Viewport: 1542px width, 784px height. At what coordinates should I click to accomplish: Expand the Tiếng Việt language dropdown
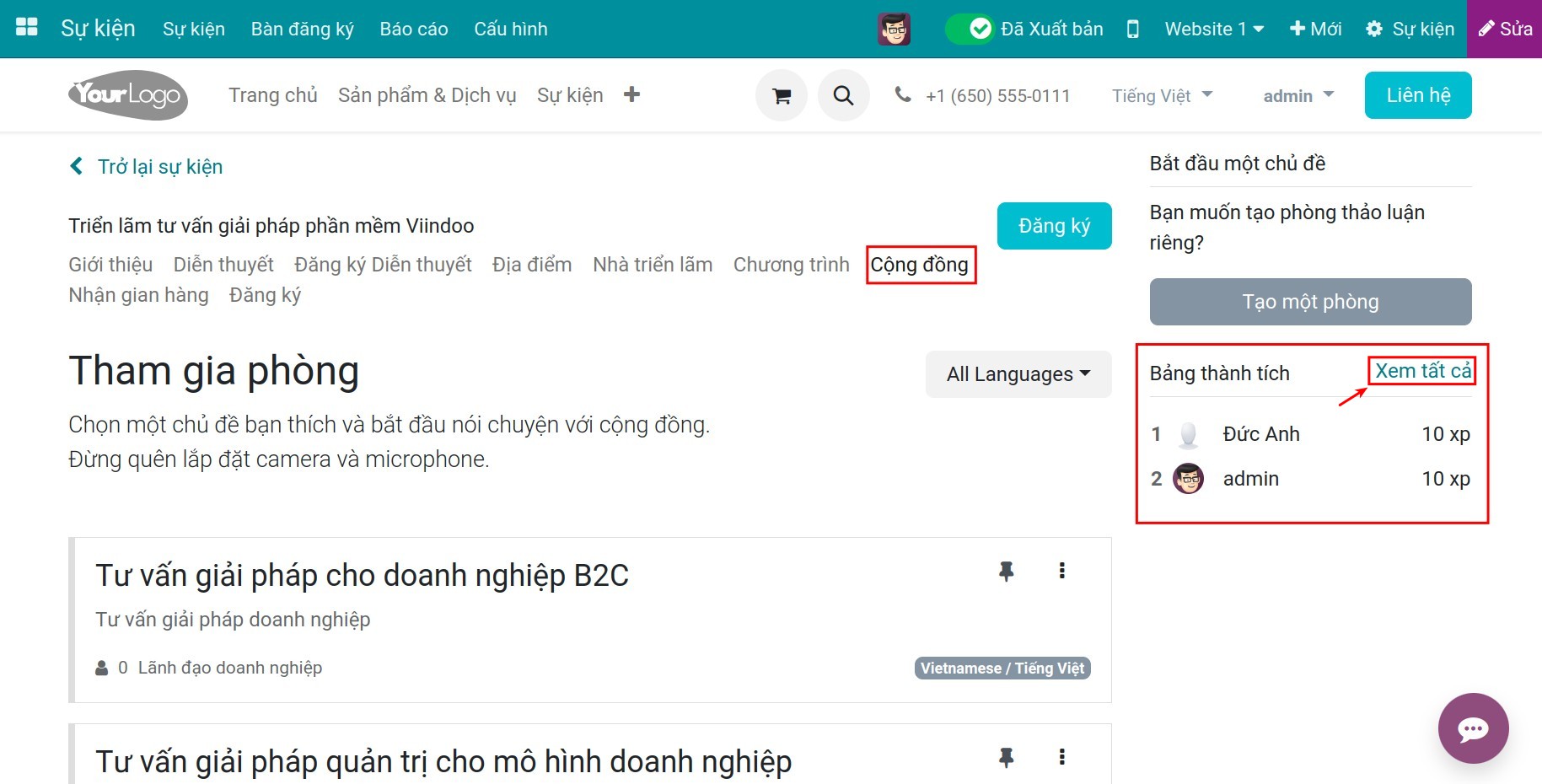[x=1162, y=96]
